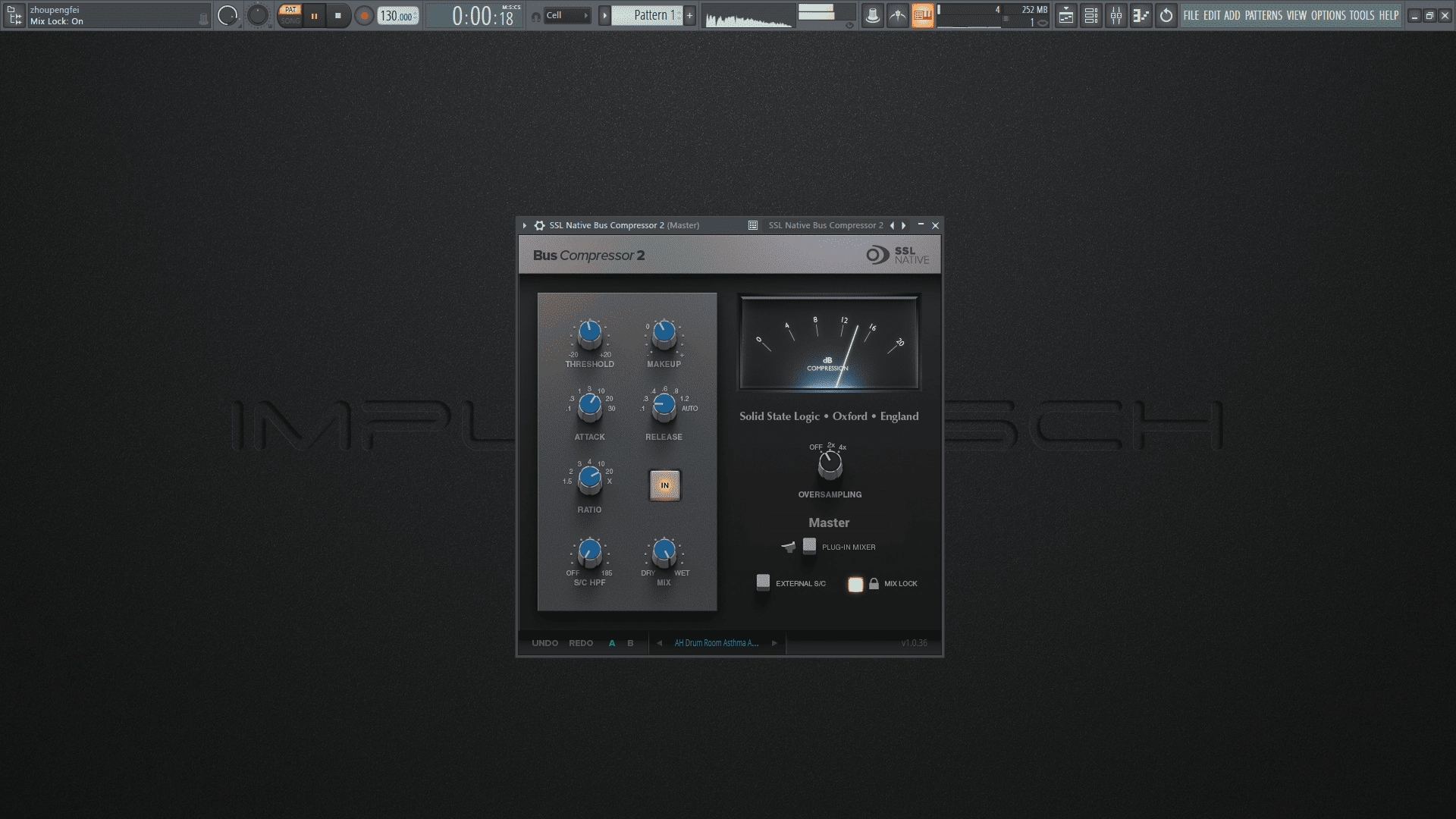Pause playback with the pause button
This screenshot has width=1456, height=819.
314,15
